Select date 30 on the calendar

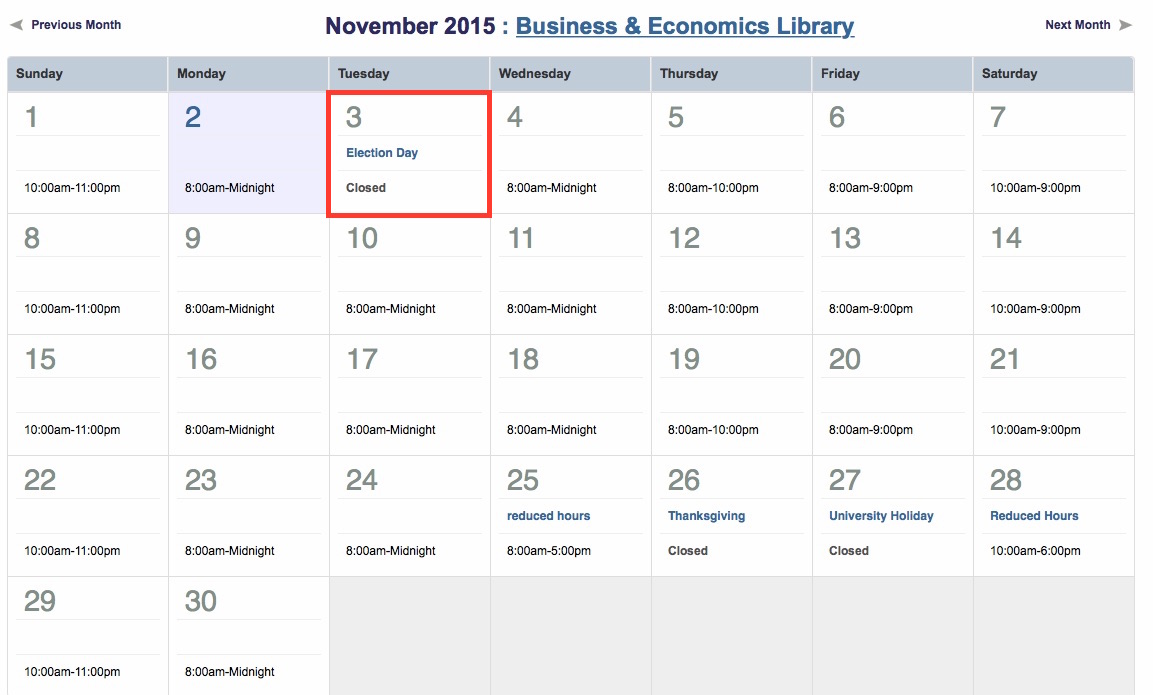[201, 601]
